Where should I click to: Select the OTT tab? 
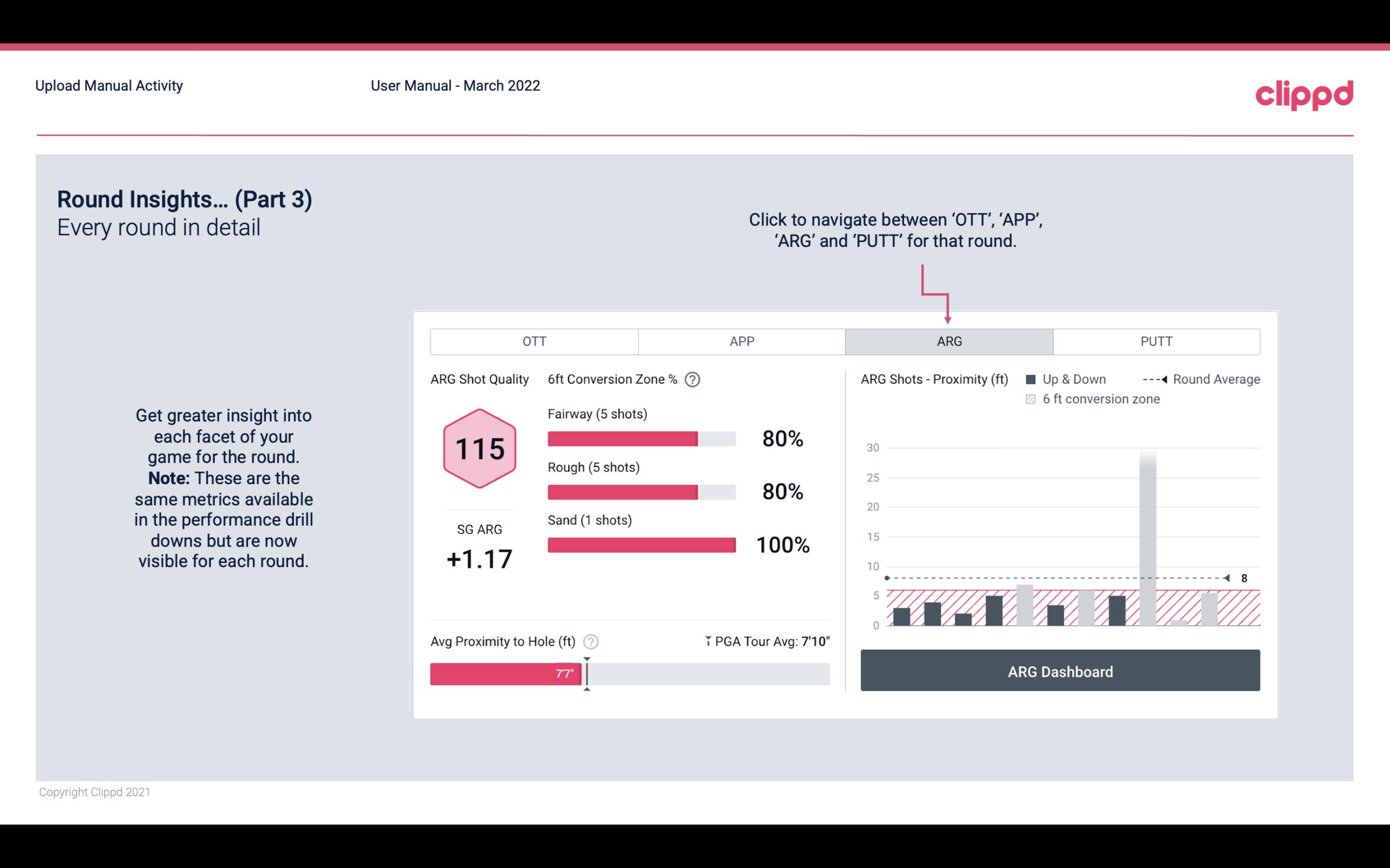point(535,341)
